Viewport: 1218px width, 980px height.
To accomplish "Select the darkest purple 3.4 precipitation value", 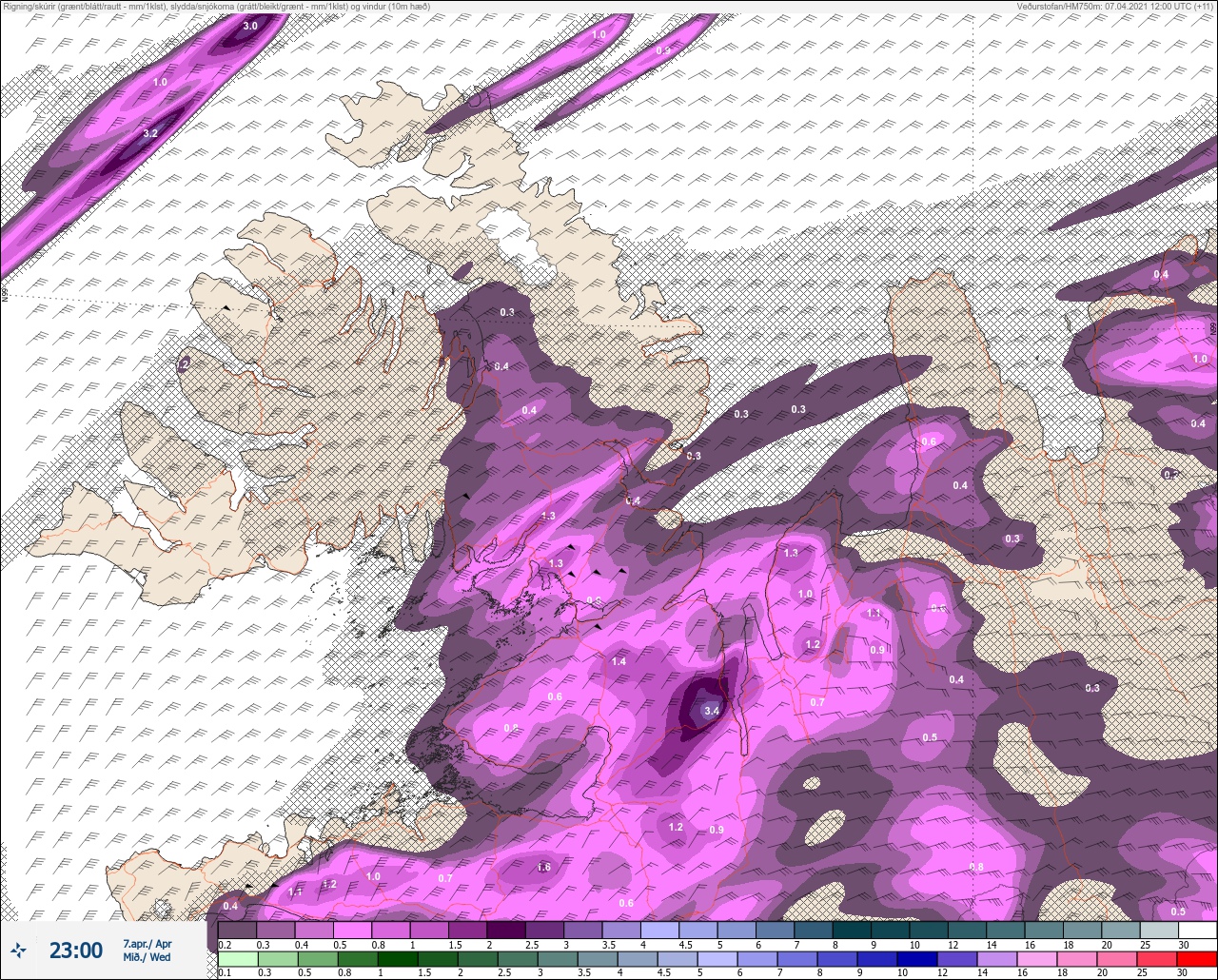I will [711, 711].
